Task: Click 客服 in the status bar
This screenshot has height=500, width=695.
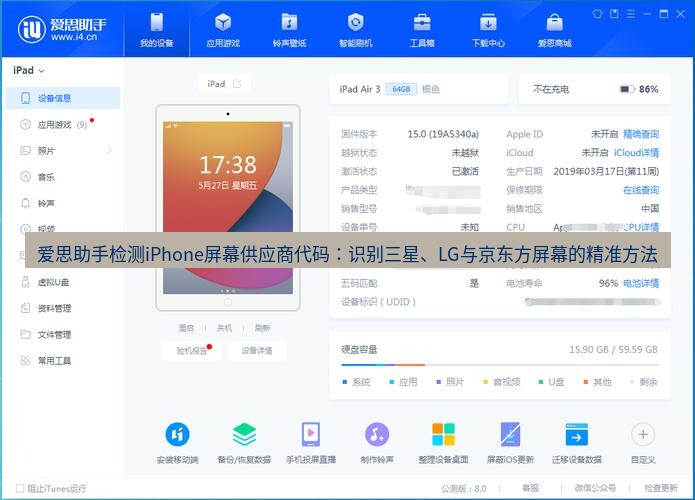Action: click(x=531, y=488)
